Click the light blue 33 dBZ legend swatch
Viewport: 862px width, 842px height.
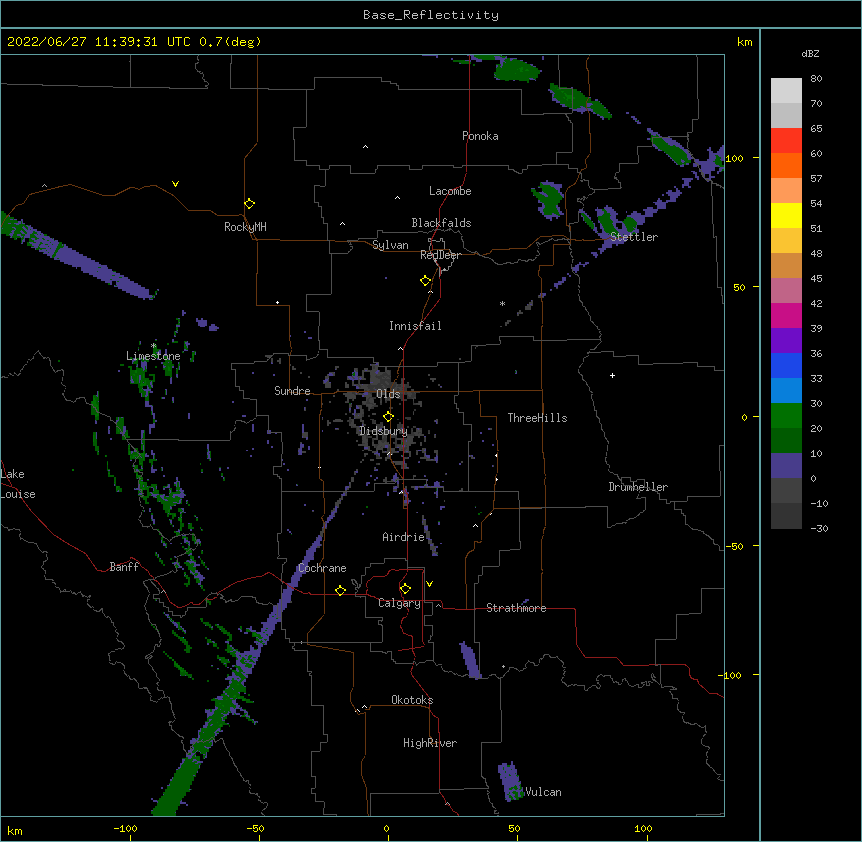point(786,390)
